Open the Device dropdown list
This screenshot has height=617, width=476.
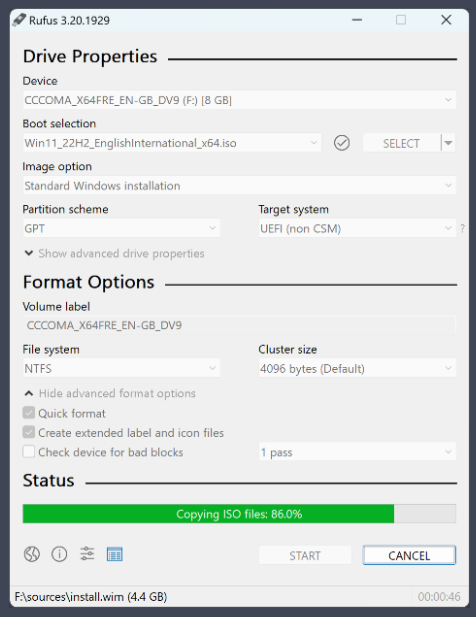(239, 100)
